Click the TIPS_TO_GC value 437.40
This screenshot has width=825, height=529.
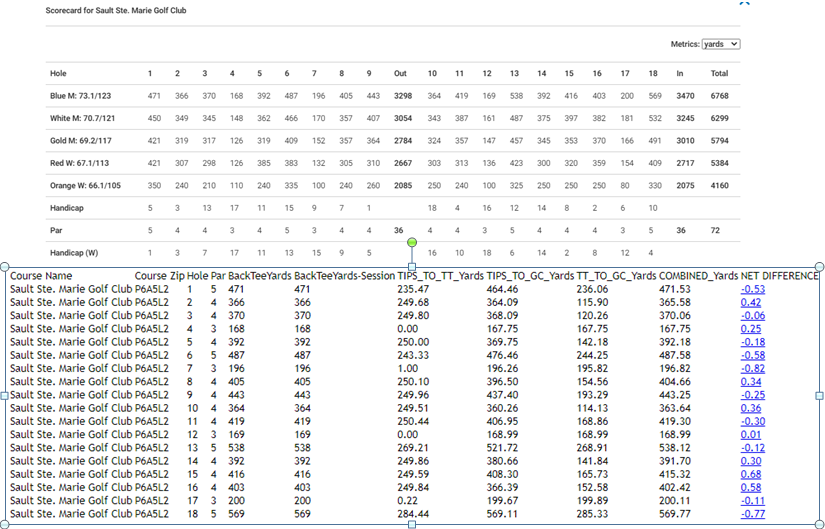pos(502,395)
